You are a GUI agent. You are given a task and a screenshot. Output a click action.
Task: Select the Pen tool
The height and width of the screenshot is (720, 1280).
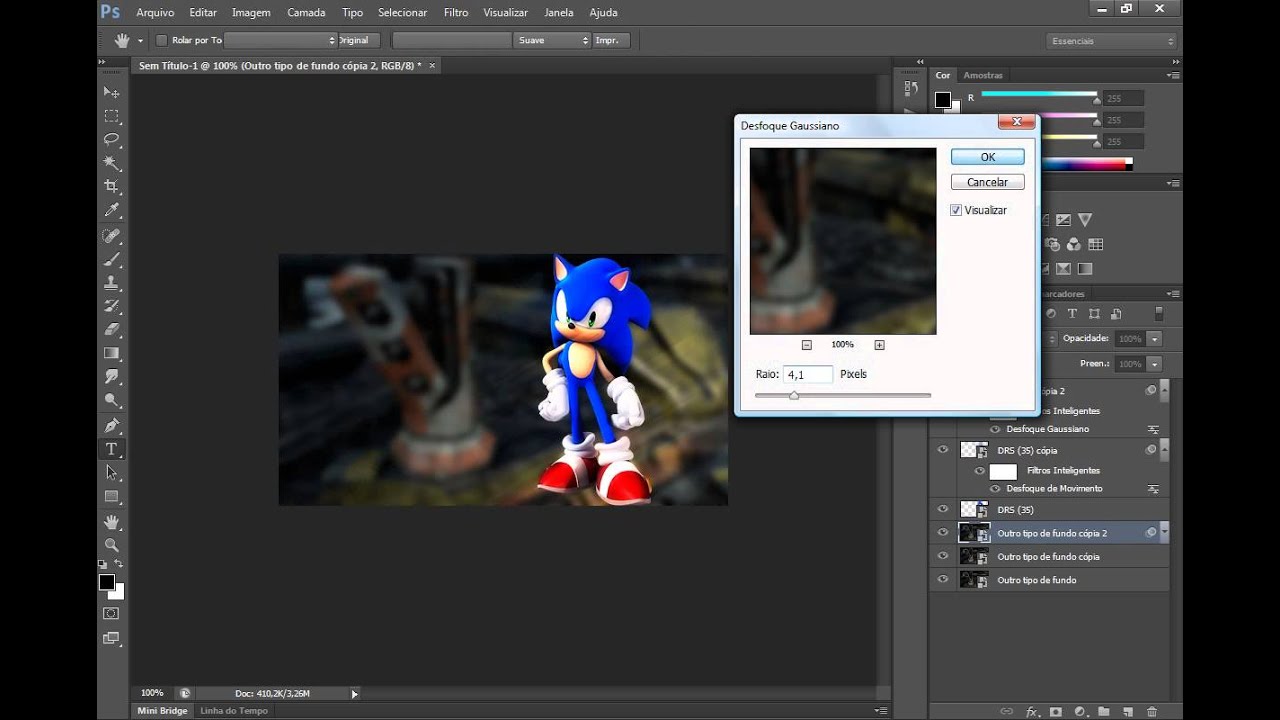[112, 425]
